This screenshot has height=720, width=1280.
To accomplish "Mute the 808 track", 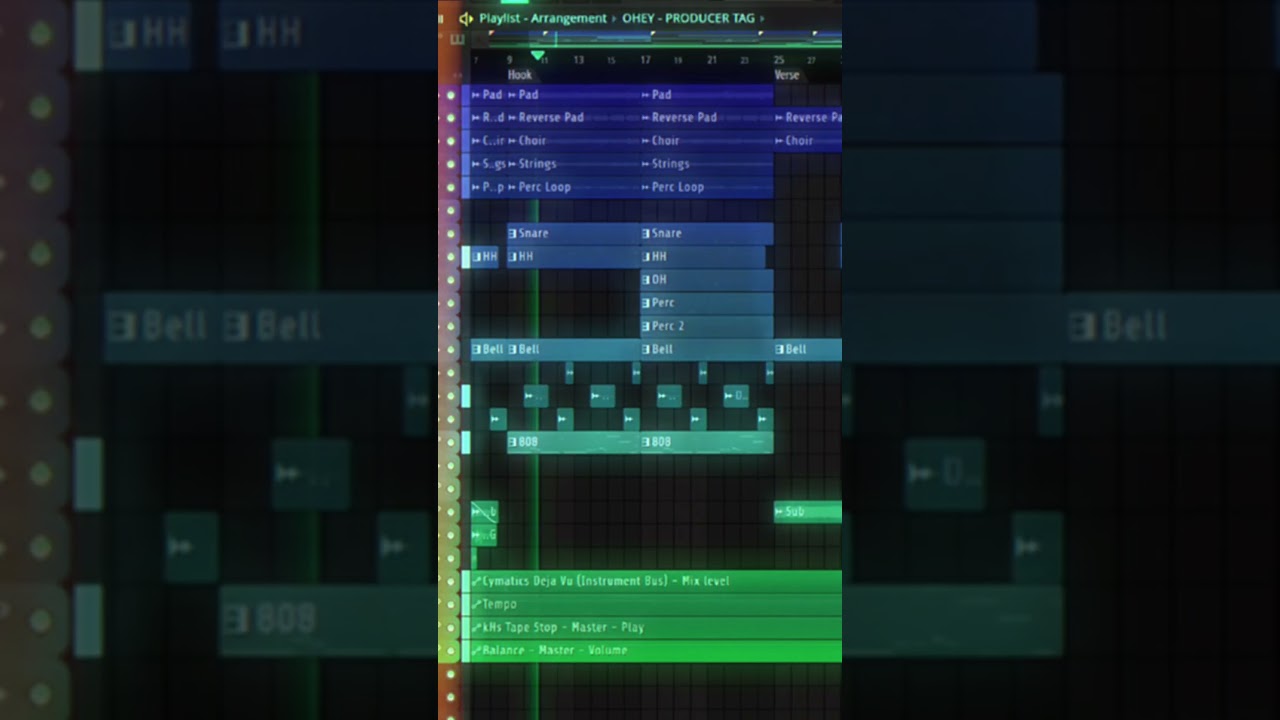I will click(451, 442).
